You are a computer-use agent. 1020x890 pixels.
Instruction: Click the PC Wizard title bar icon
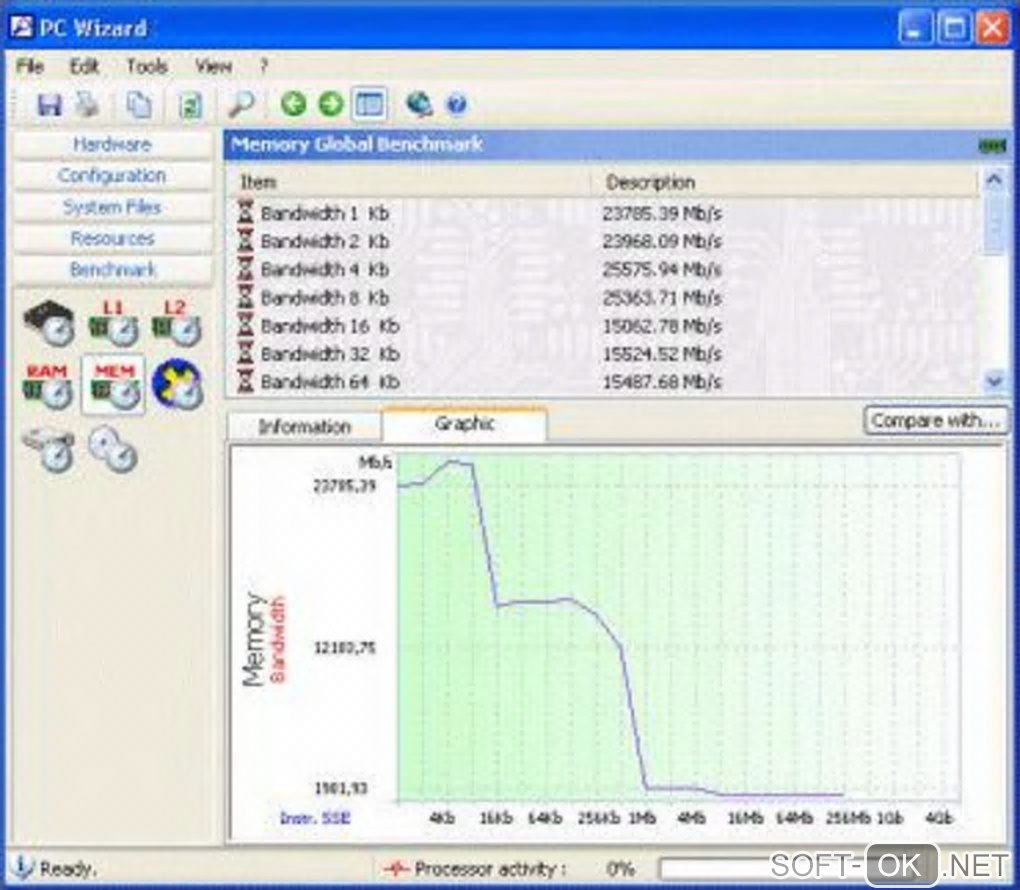pos(21,27)
